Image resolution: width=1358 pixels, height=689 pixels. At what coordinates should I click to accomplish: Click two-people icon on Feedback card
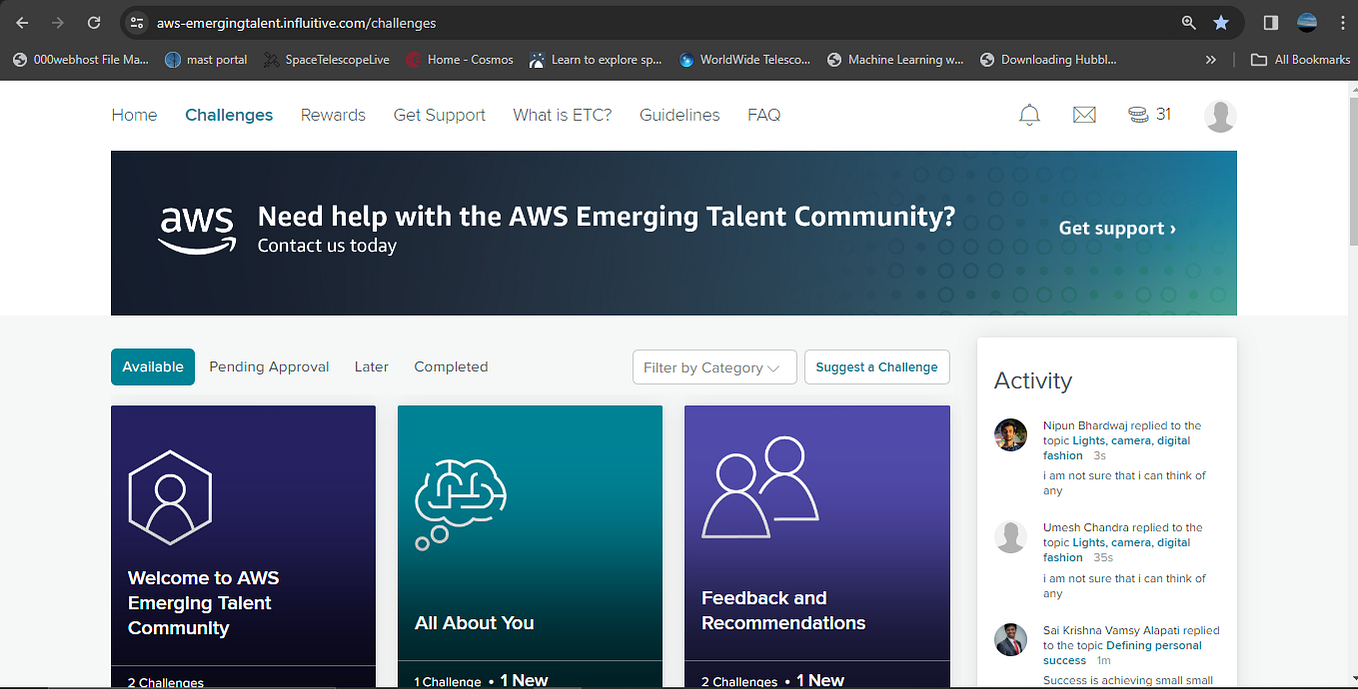(x=760, y=487)
